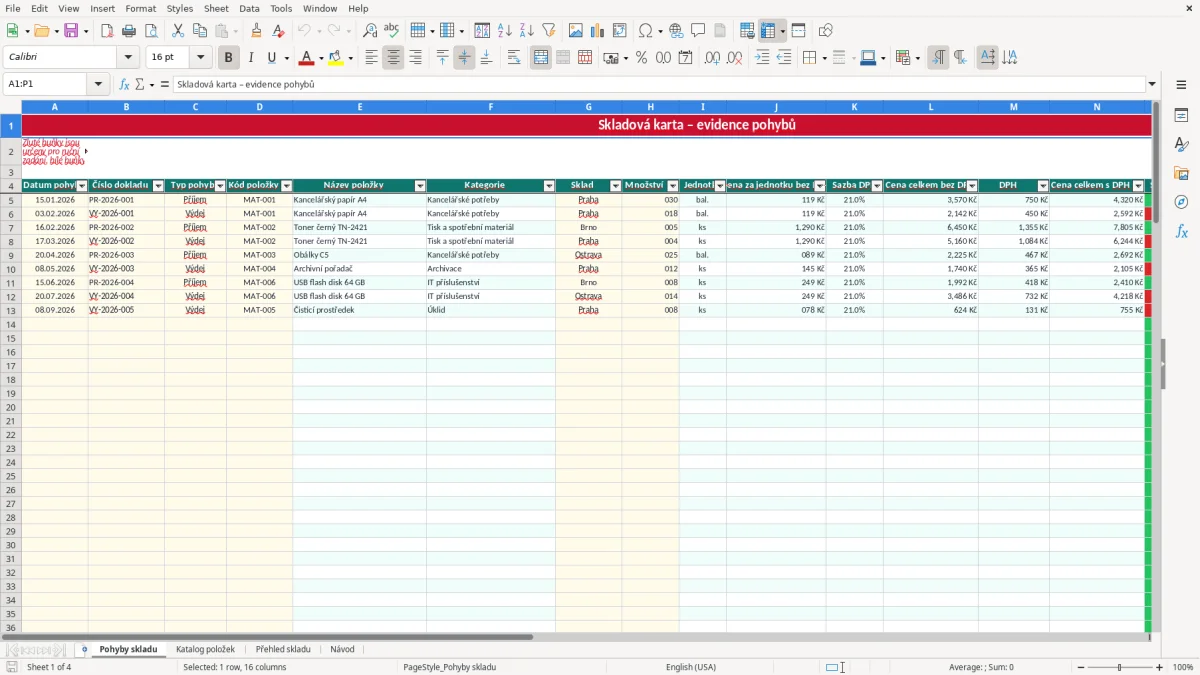Toggle wrap text for the cell
Screen dimensions: 1200x675
[514, 58]
